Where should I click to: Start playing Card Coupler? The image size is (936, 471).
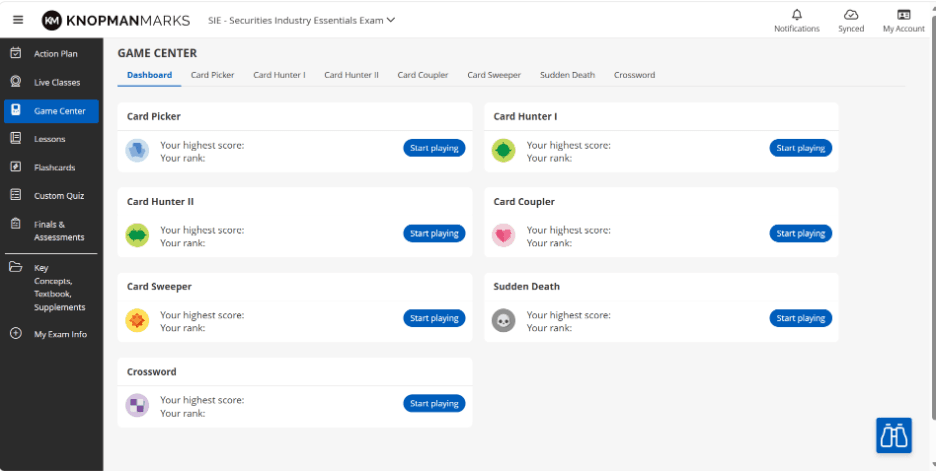[x=800, y=233]
